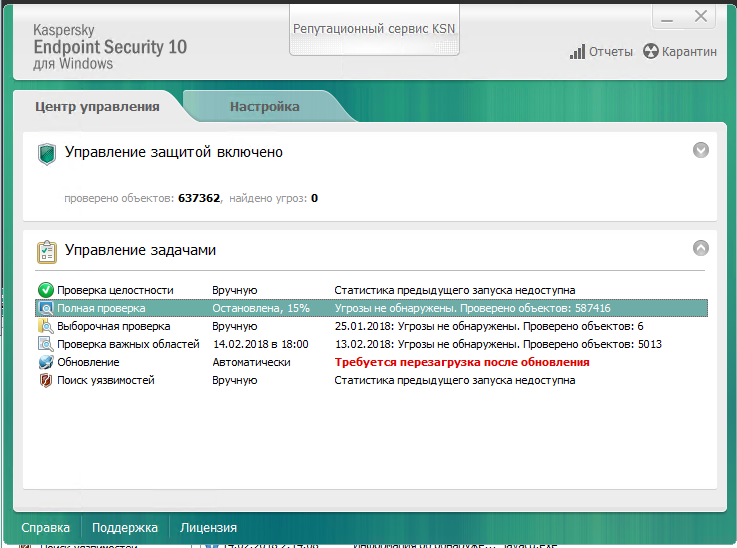Open the Отчеты reports view
Screen dimensions: 737x548
[601, 52]
